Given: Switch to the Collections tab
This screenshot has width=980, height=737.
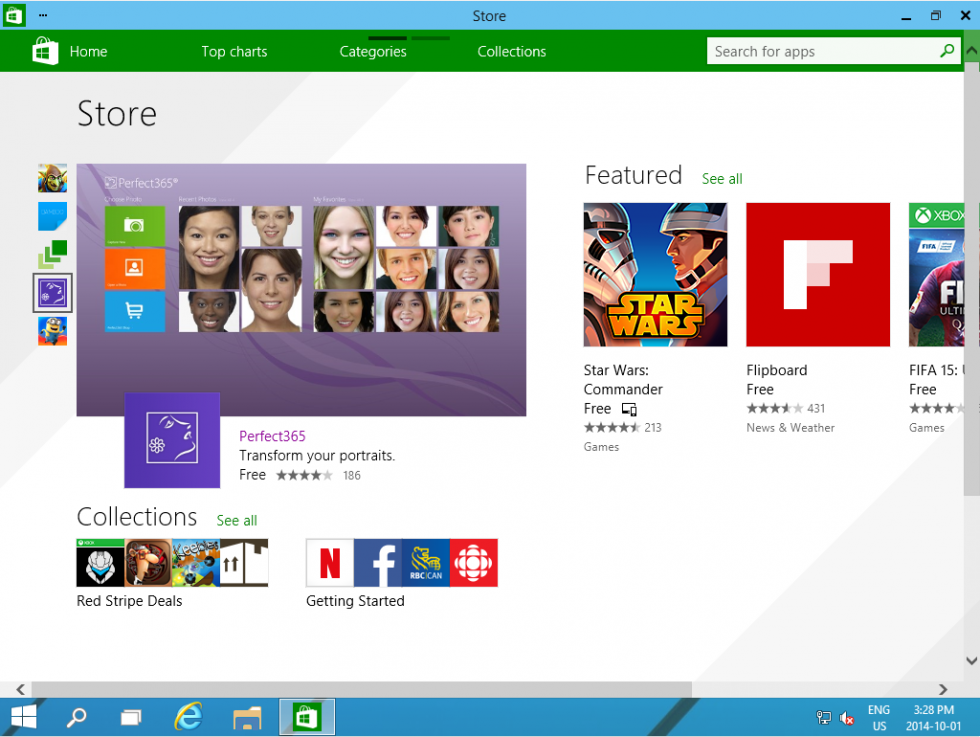Looking at the screenshot, I should [511, 52].
